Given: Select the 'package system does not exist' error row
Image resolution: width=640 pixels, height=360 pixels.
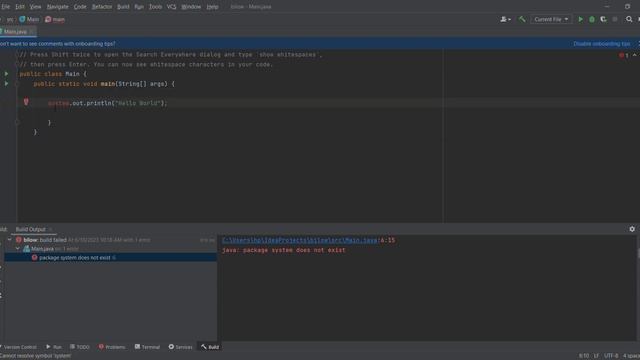Looking at the screenshot, I should pos(111,258).
